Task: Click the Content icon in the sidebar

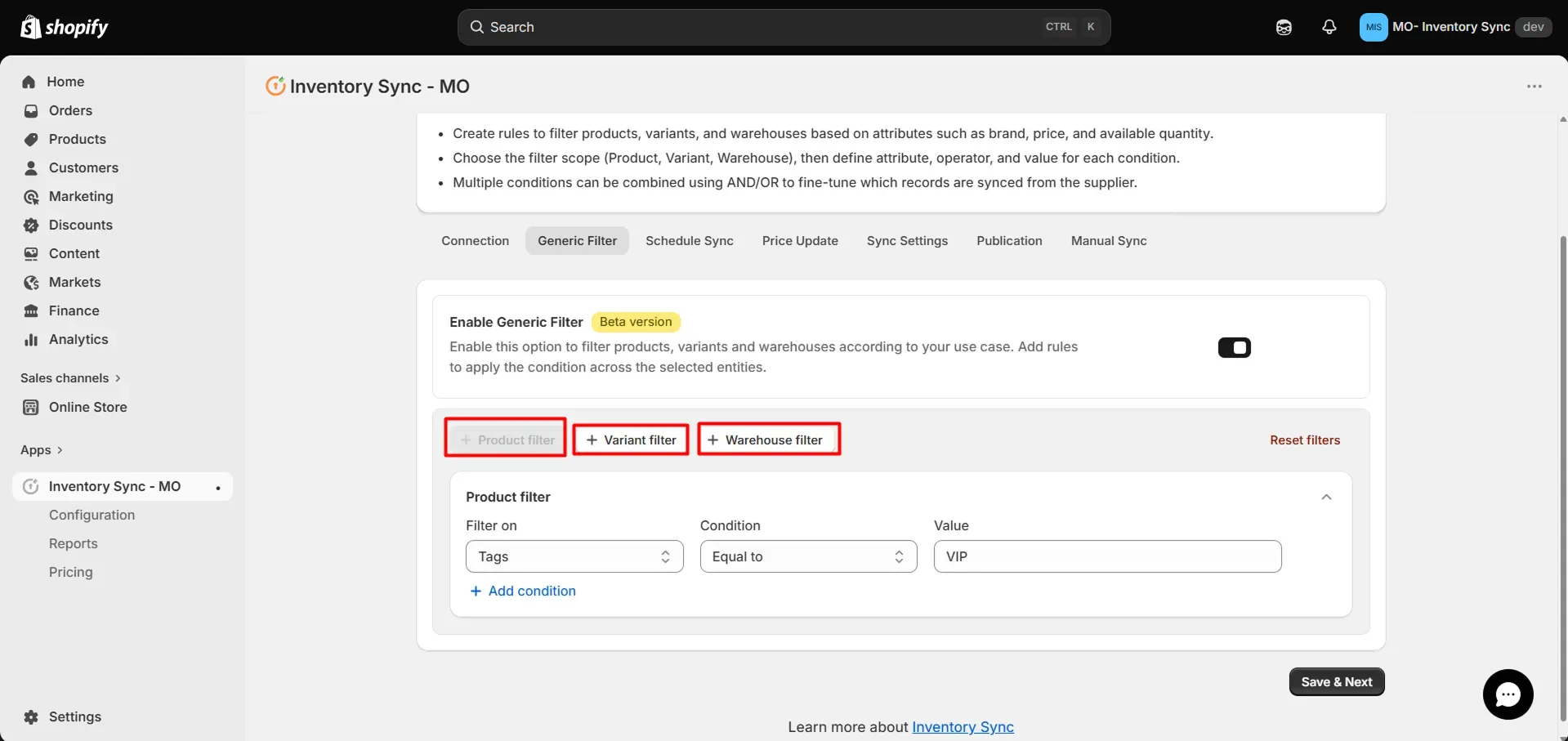Action: pyautogui.click(x=31, y=253)
